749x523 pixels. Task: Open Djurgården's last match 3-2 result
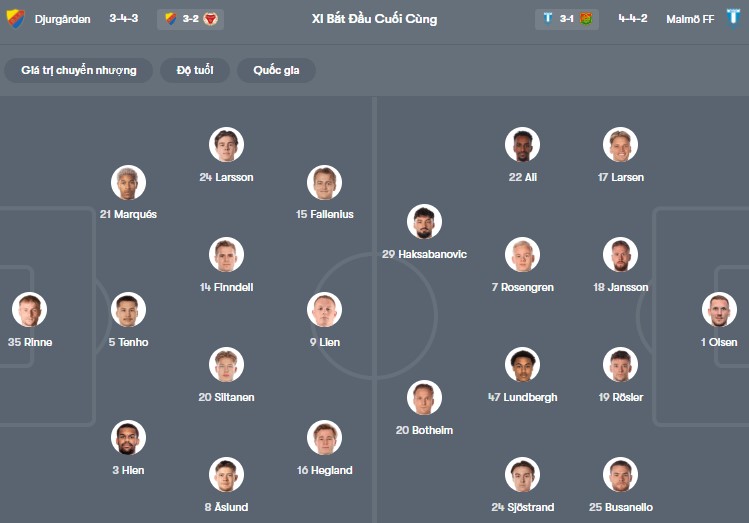click(x=190, y=19)
